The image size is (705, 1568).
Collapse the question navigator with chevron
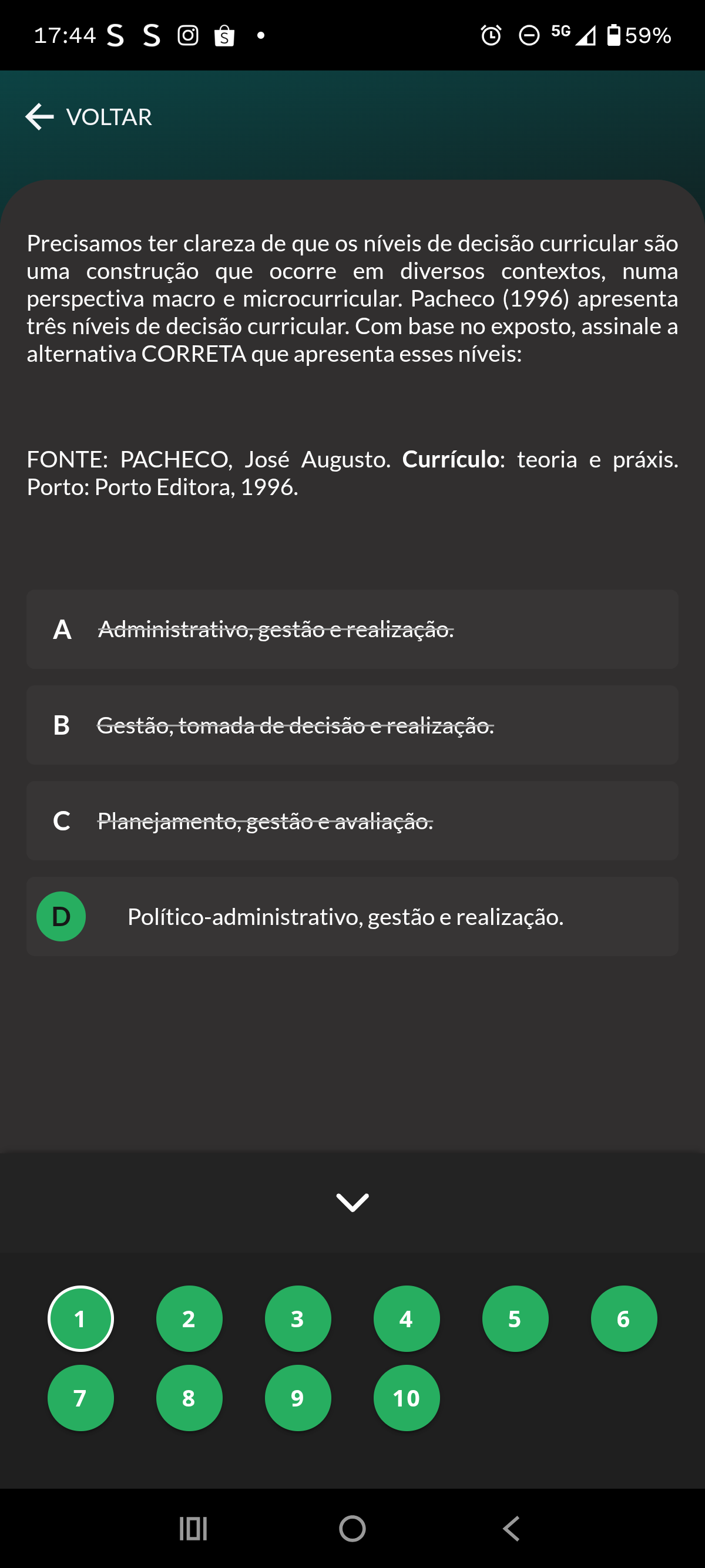tap(352, 1202)
